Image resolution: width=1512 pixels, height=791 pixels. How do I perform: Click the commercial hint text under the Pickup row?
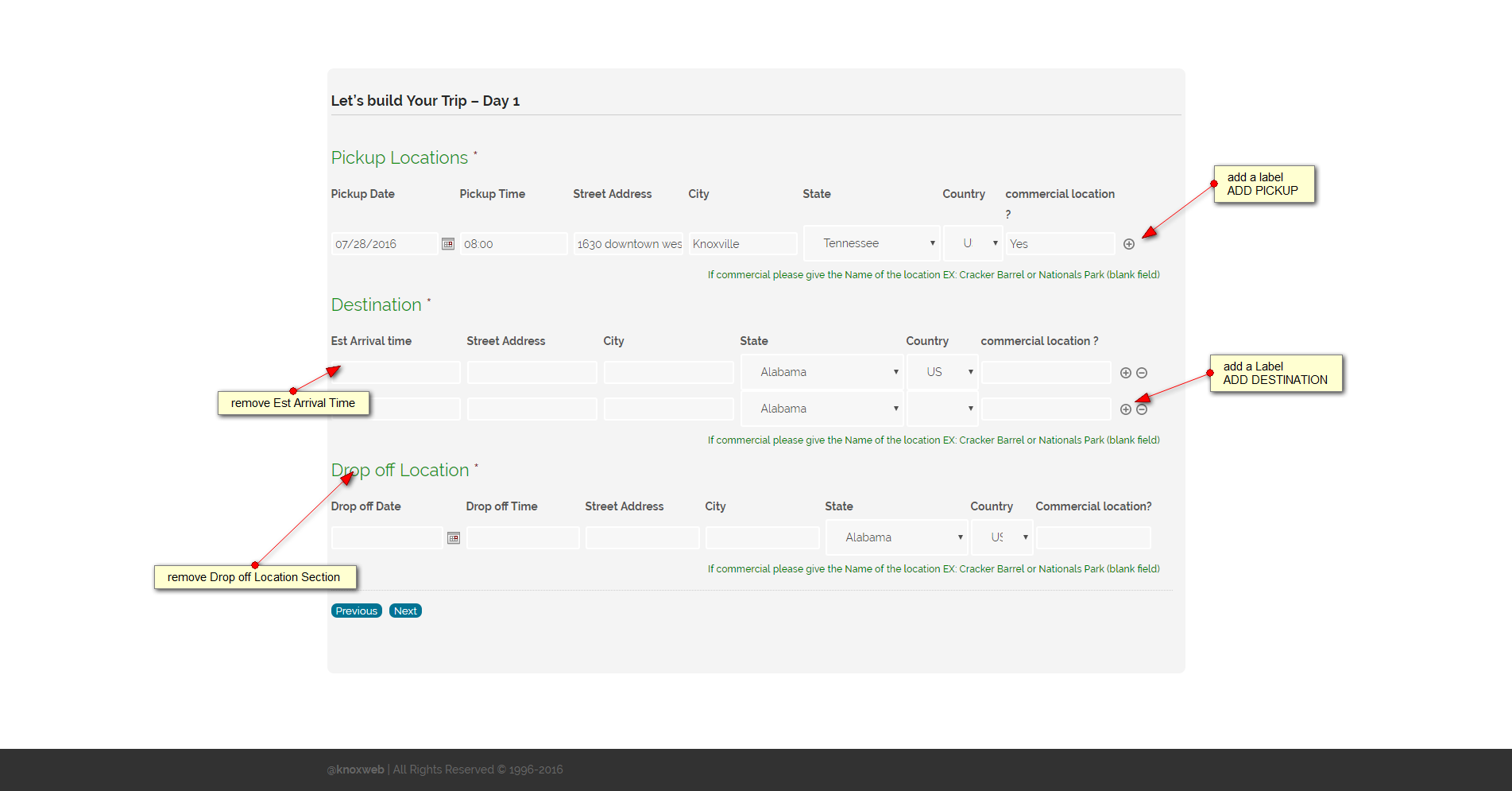tap(934, 275)
